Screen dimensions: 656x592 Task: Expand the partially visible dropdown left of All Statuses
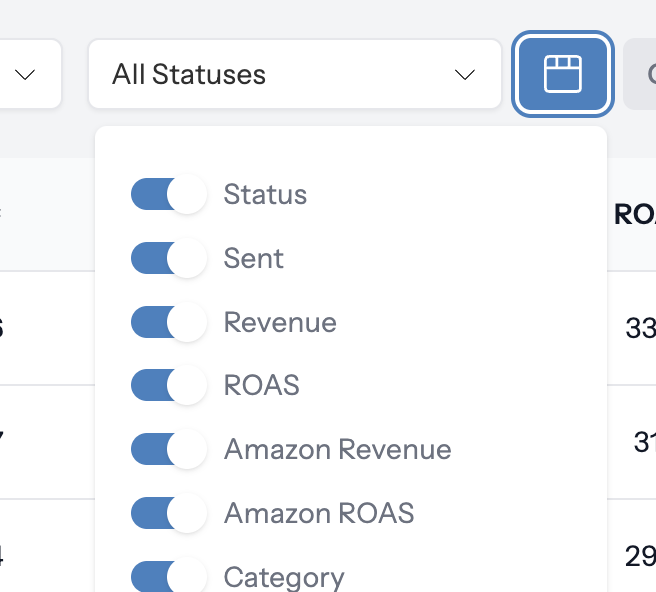pyautogui.click(x=28, y=74)
